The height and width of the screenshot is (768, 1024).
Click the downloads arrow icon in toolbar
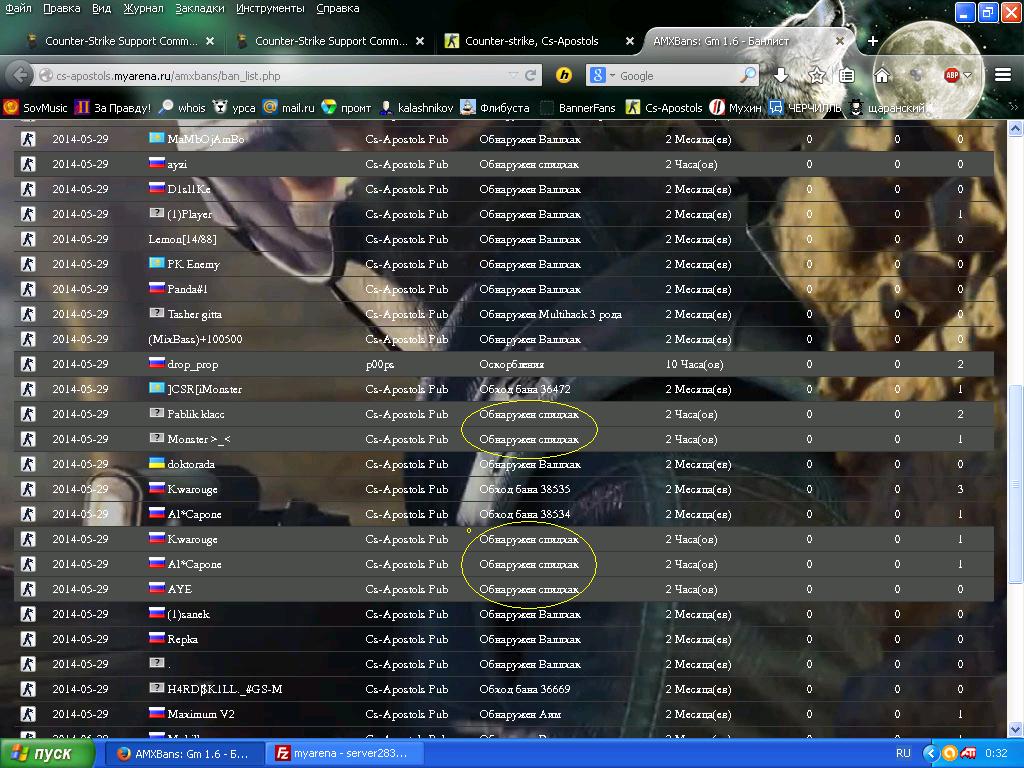click(781, 76)
